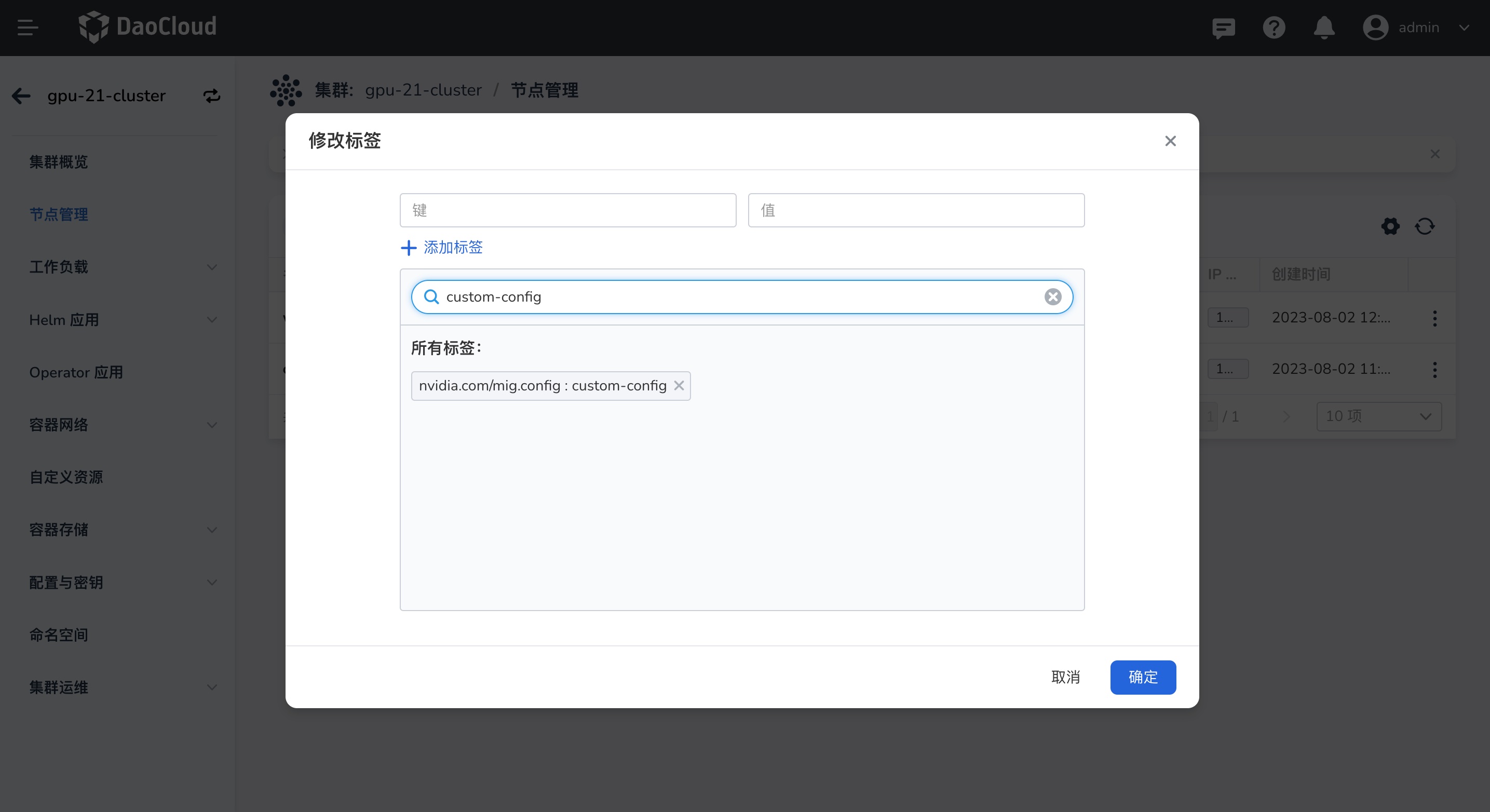Click the cluster dots icon in breadcrumb

tap(286, 90)
